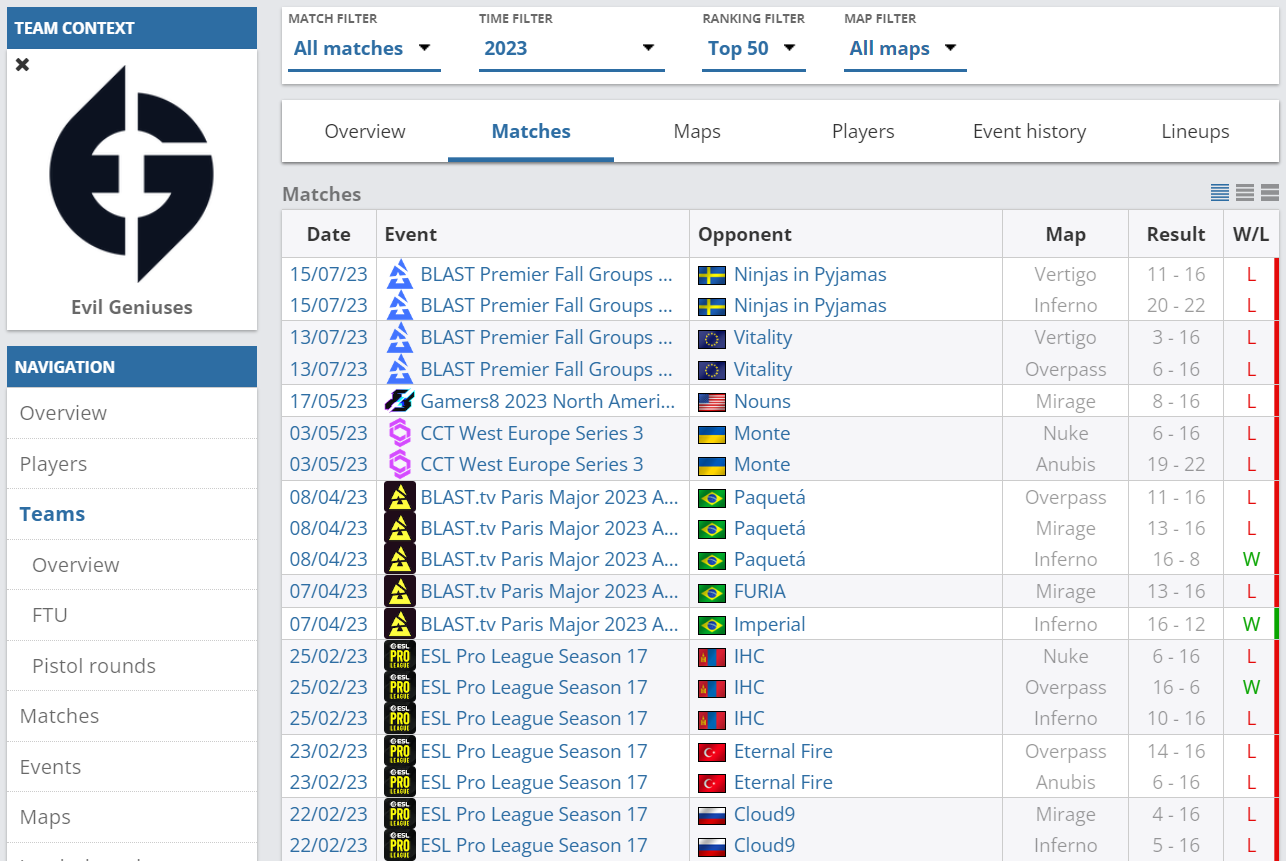Open the Imperial opponent link
Viewport: 1286px width, 861px height.
click(x=769, y=624)
